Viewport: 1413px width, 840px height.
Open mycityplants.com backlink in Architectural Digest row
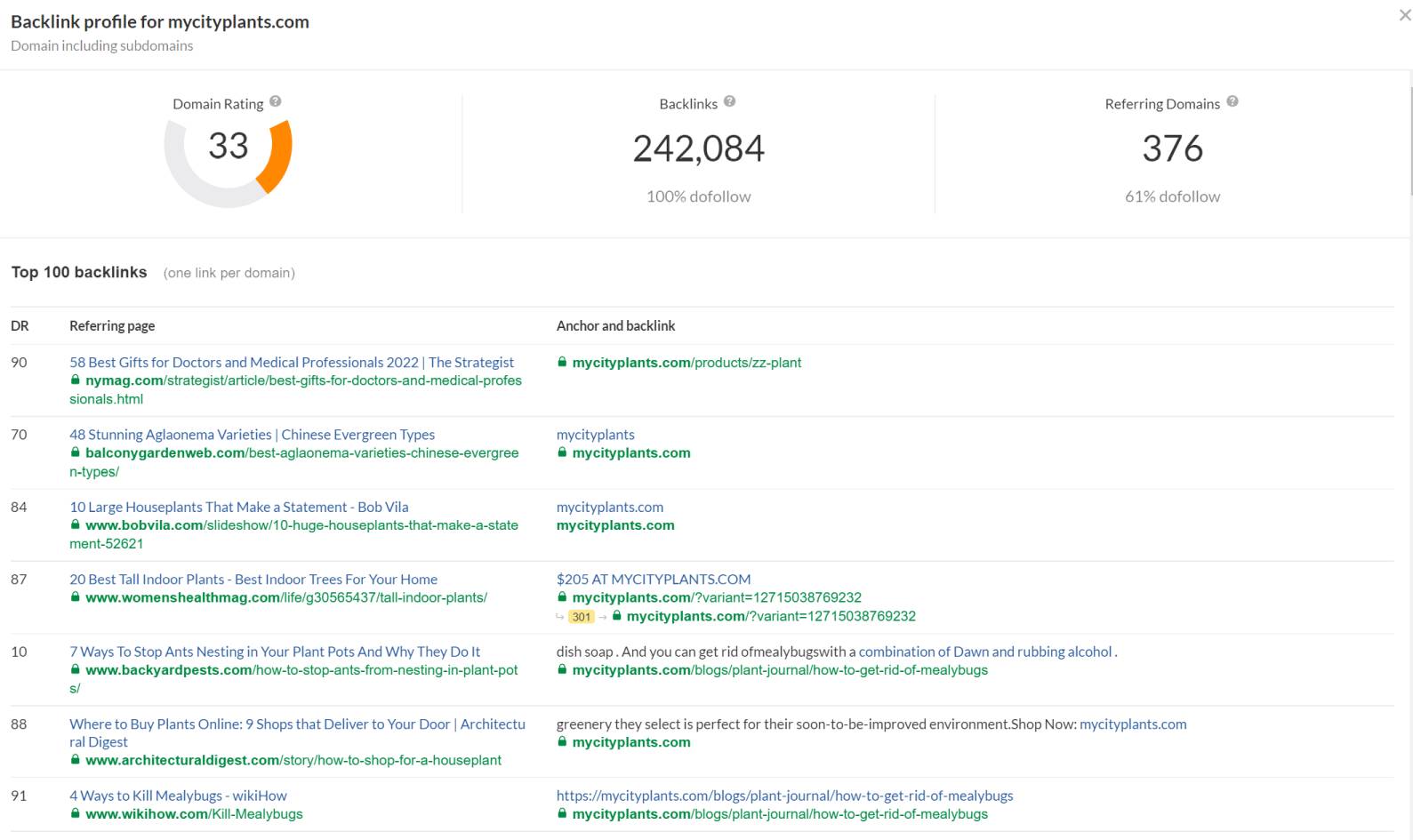click(631, 742)
